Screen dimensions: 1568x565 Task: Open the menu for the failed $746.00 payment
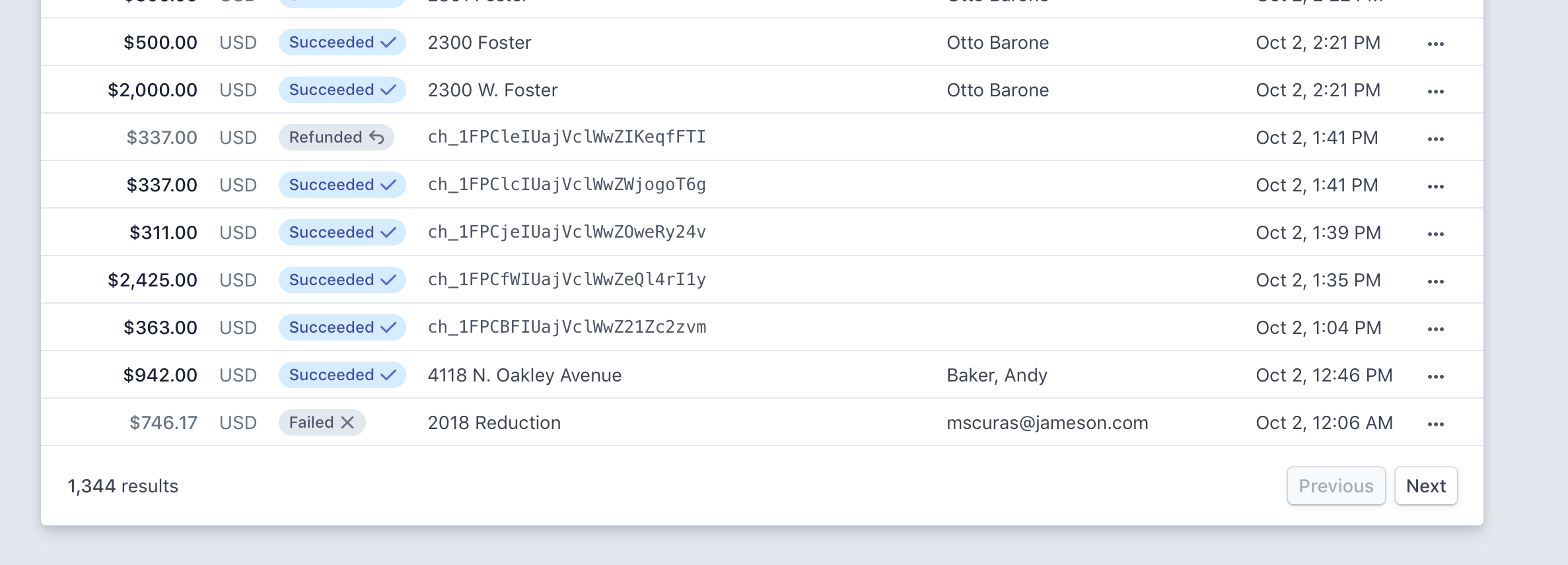coord(1435,424)
